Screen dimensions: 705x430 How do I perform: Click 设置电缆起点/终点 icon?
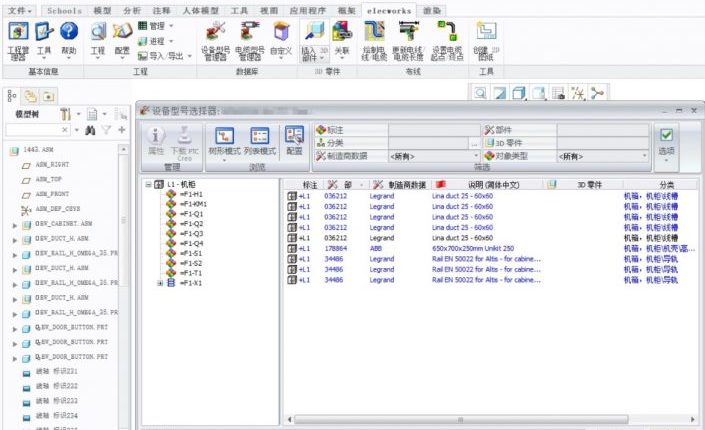[447, 31]
